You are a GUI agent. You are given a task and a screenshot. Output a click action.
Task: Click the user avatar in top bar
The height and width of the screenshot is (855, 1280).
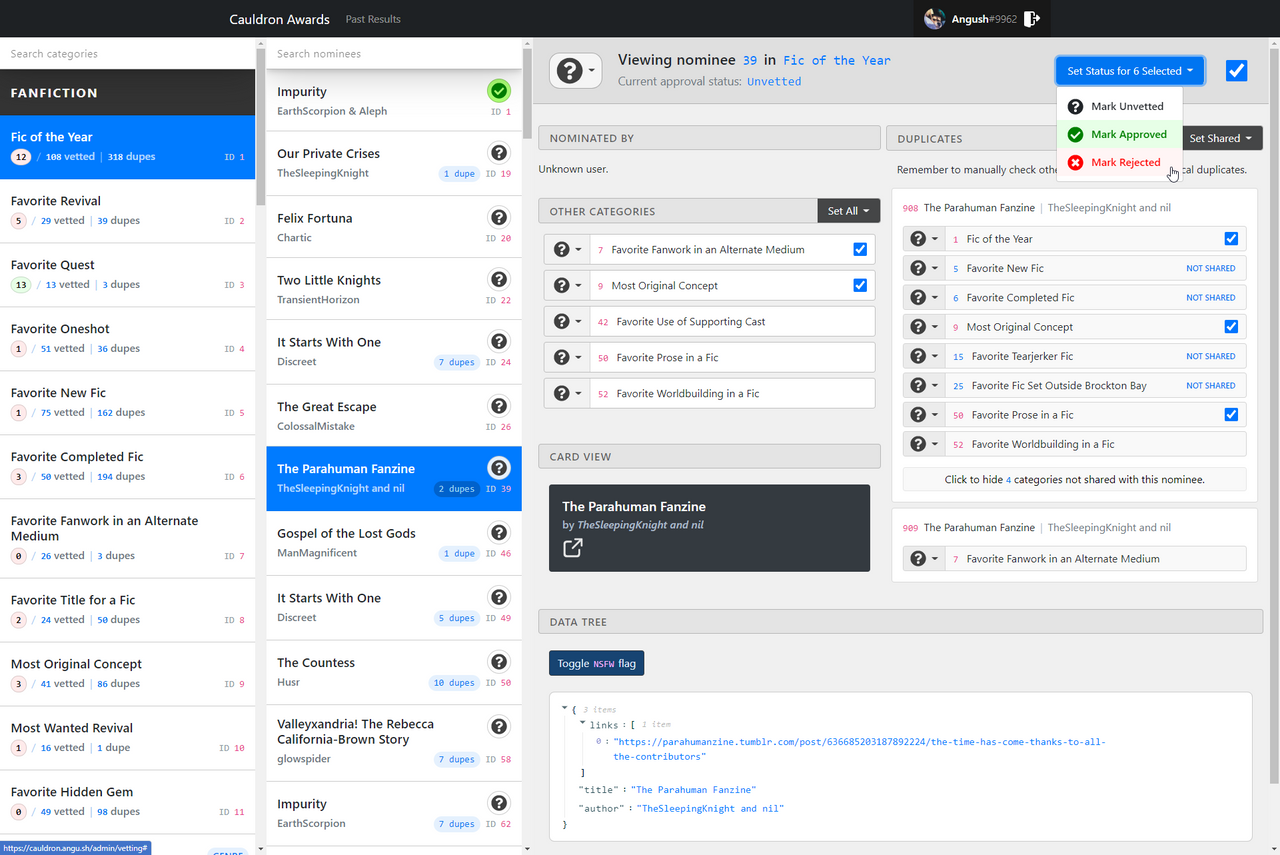click(x=935, y=19)
